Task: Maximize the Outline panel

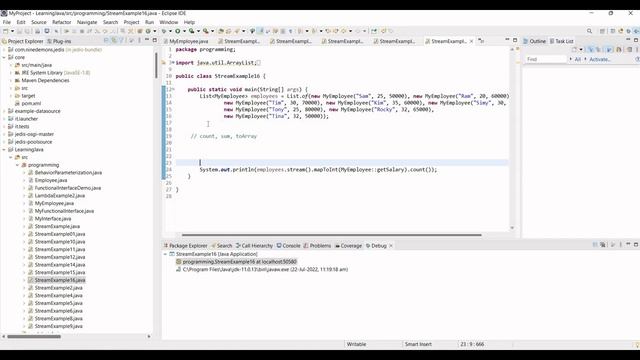Action: pyautogui.click(x=636, y=40)
